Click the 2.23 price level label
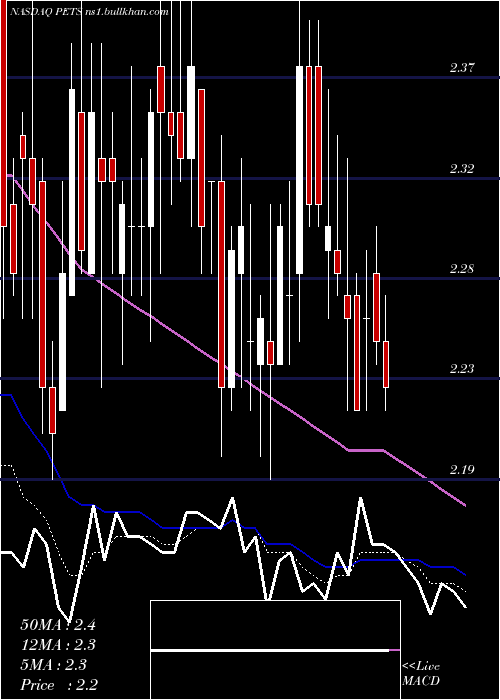Screen dimensions: 500x700 pyautogui.click(x=462, y=369)
